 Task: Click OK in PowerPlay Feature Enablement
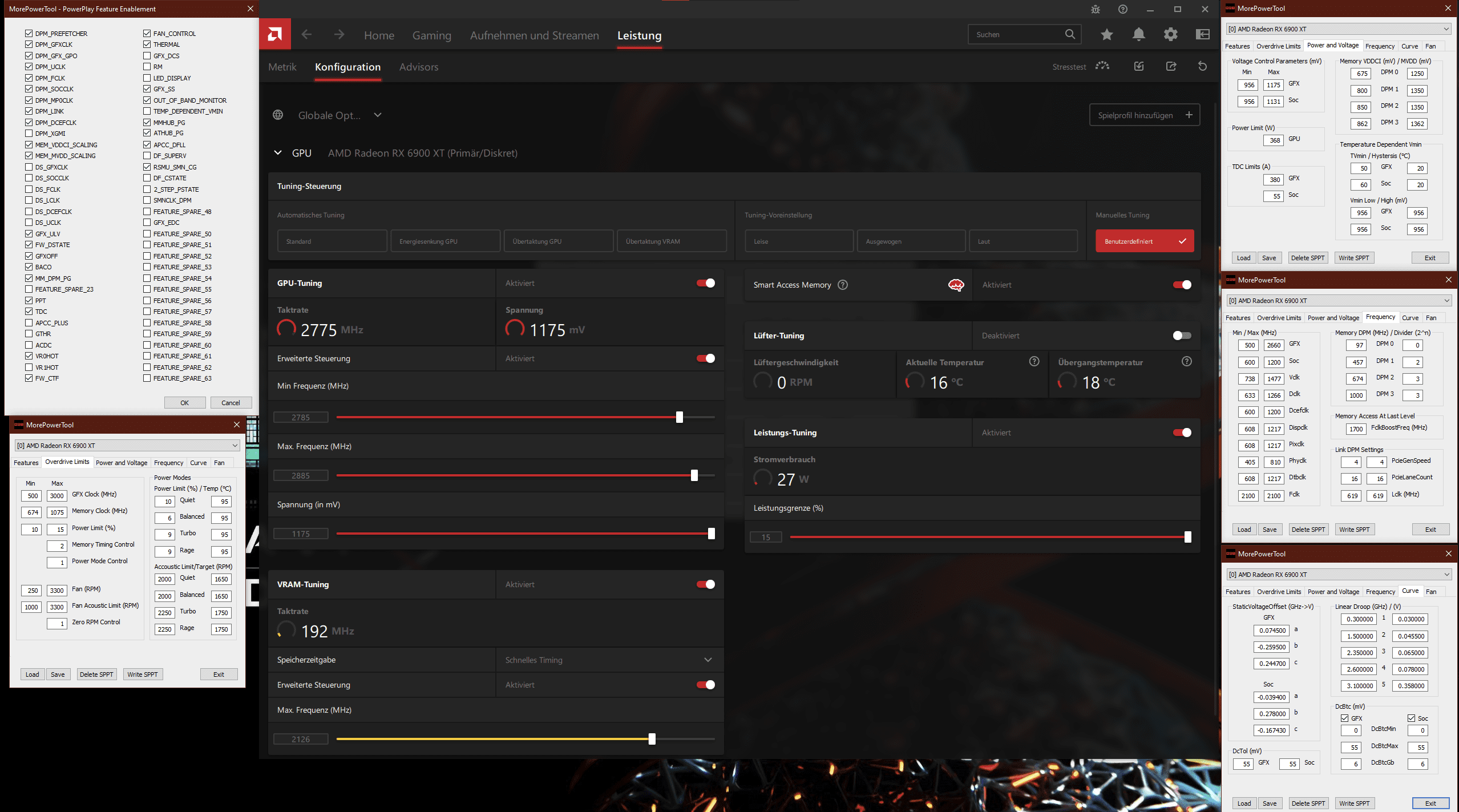(x=184, y=403)
